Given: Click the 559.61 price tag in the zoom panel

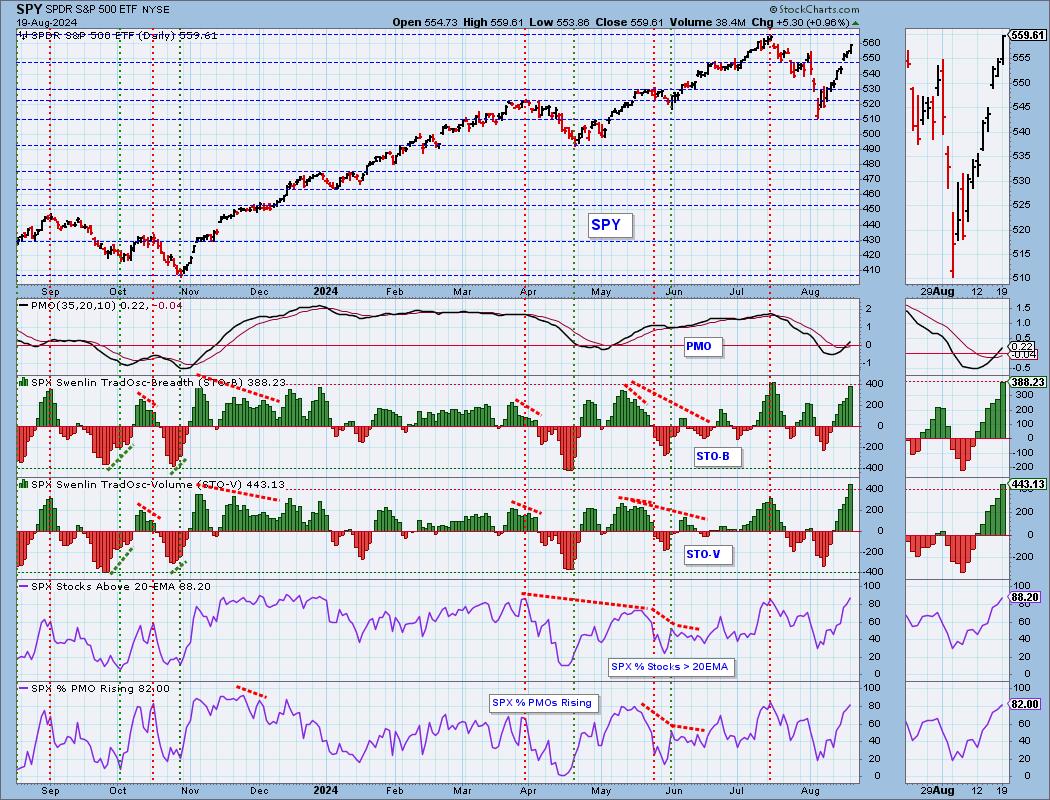Looking at the screenshot, I should point(1028,35).
